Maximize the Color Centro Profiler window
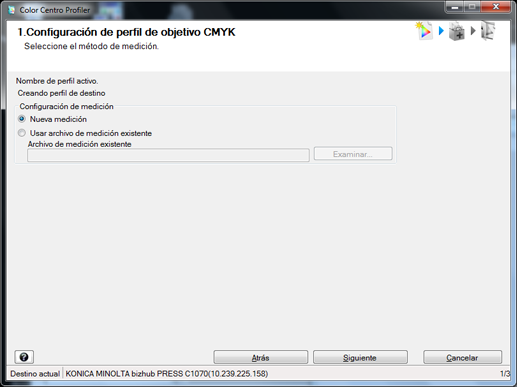 (472, 7)
